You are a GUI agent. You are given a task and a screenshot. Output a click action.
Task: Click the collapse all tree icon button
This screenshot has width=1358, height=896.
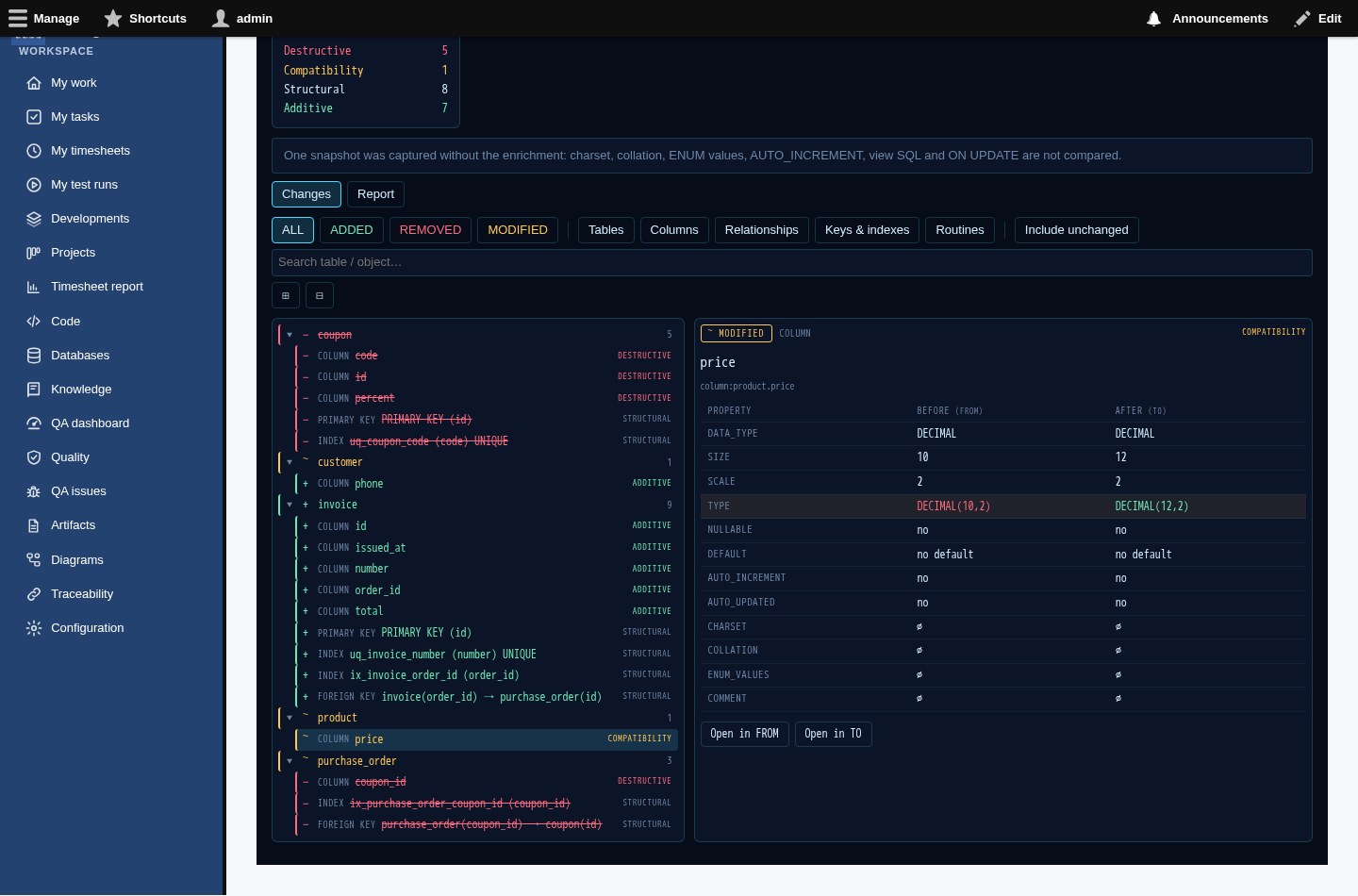coord(320,295)
